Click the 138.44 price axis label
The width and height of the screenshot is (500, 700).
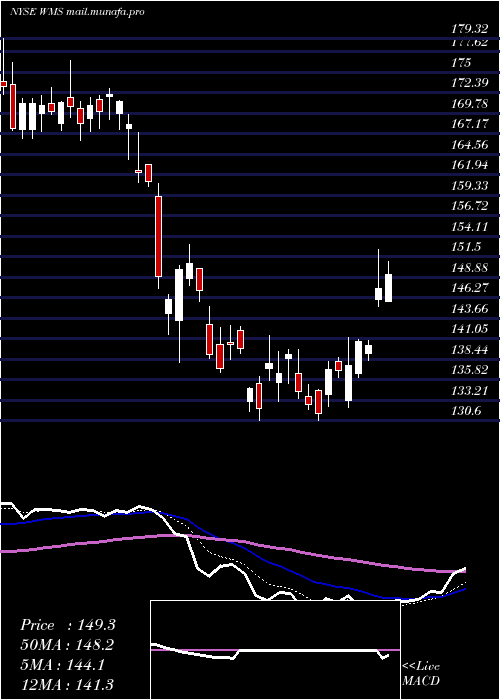tap(469, 350)
